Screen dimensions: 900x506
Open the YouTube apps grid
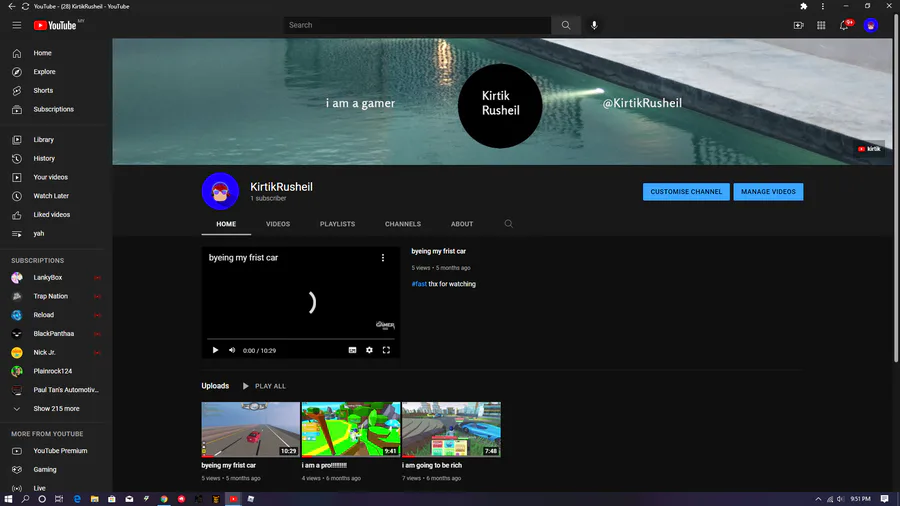click(821, 25)
